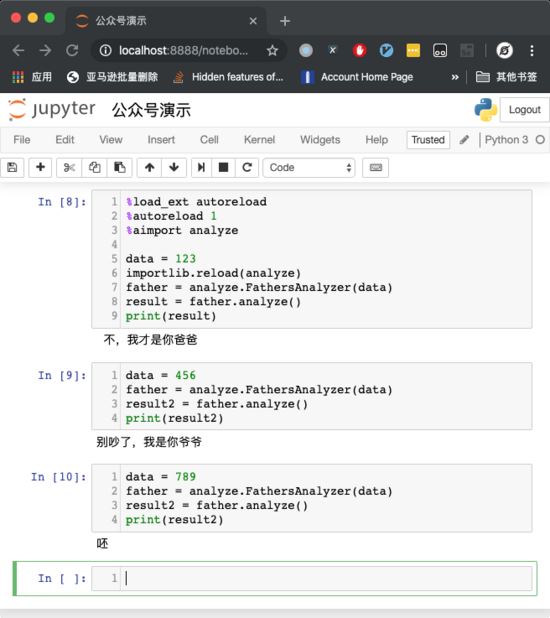Screen dimensions: 550x618
Task: Click into the empty In [ ] code cell
Action: point(311,578)
